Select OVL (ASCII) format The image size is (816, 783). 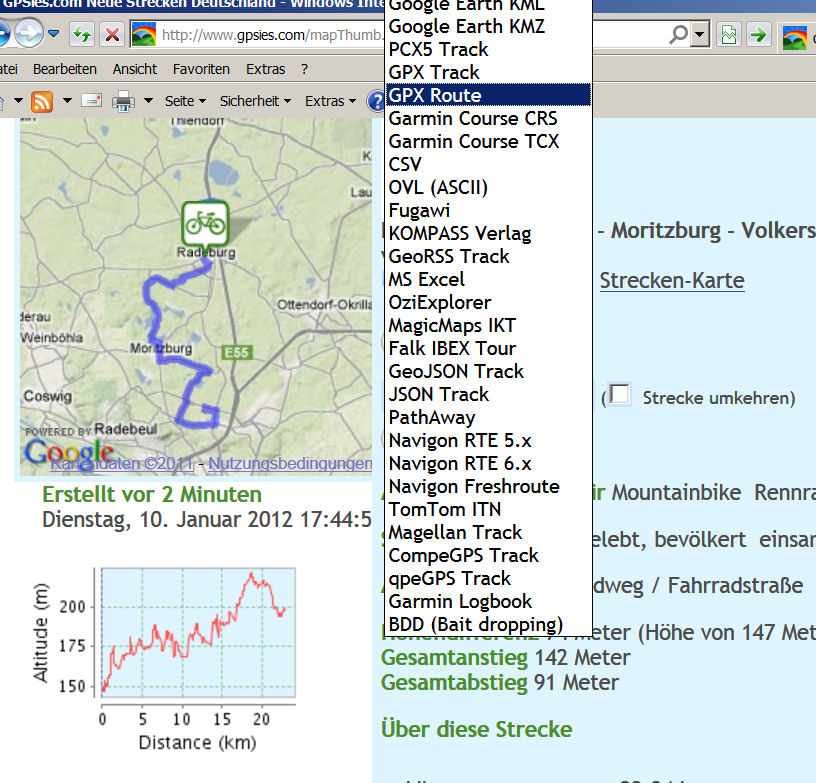[489, 187]
